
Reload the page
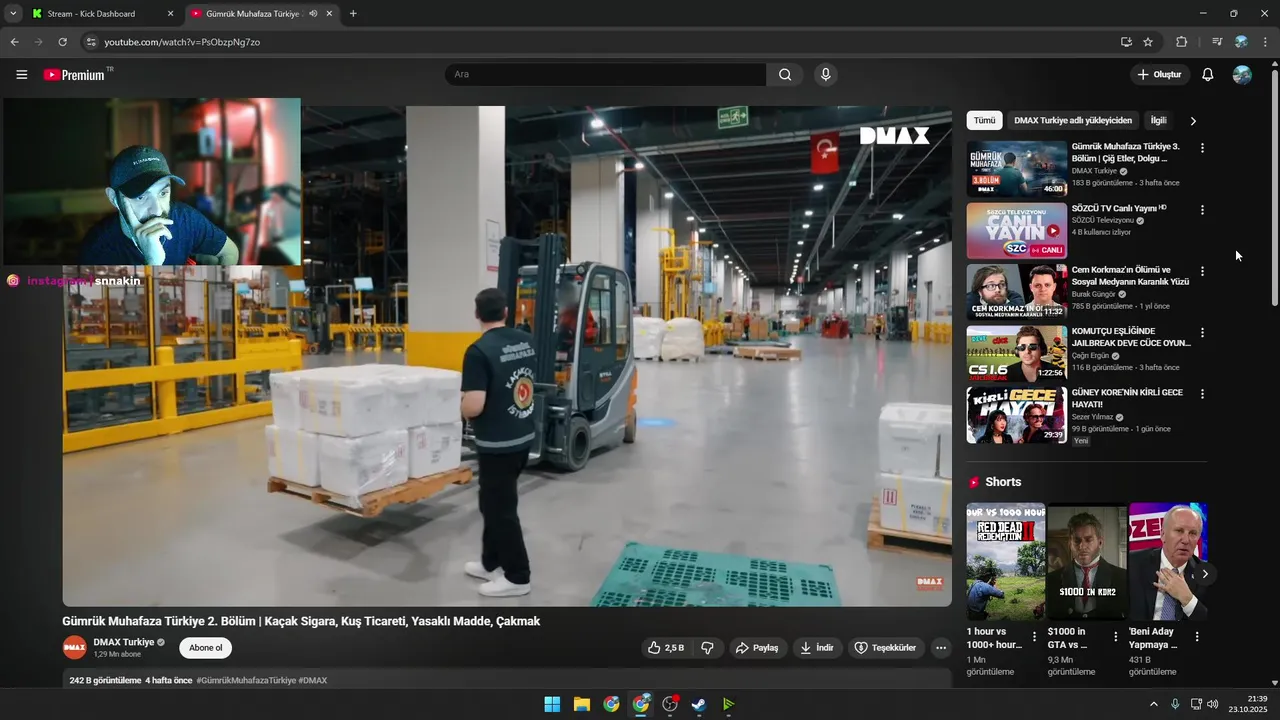tap(62, 42)
